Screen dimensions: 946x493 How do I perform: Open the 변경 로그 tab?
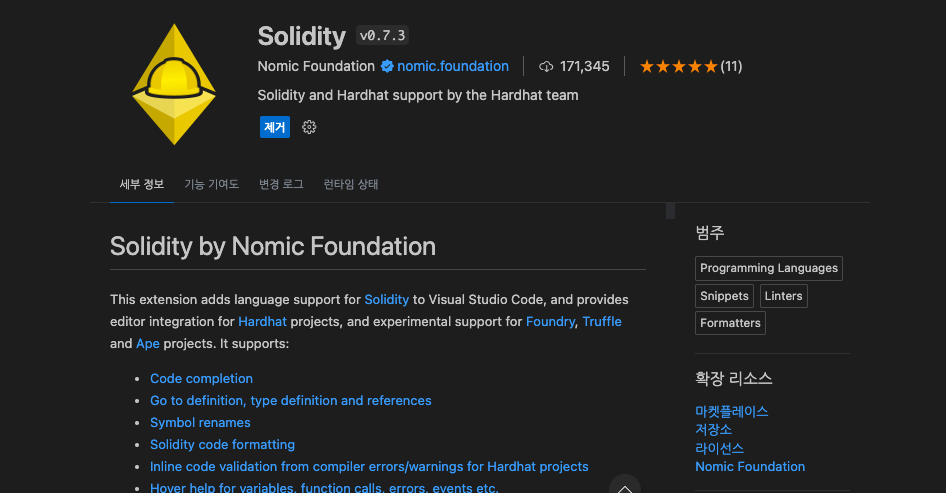(281, 184)
